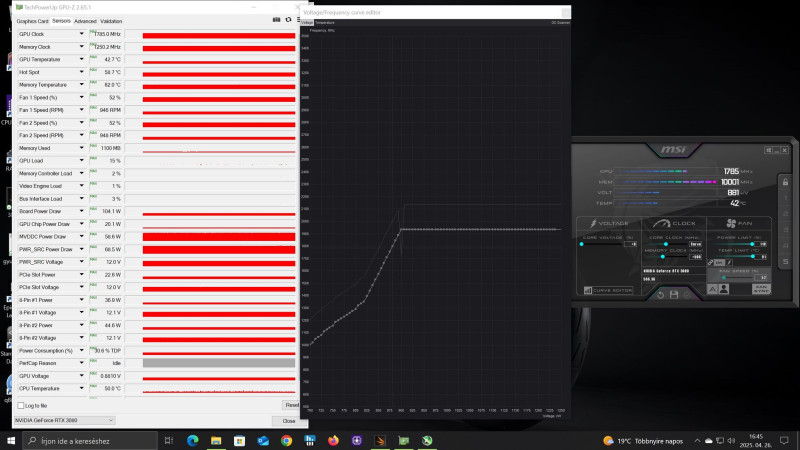Select Temperature tab in curve editor
The image size is (800, 450).
pos(325,22)
